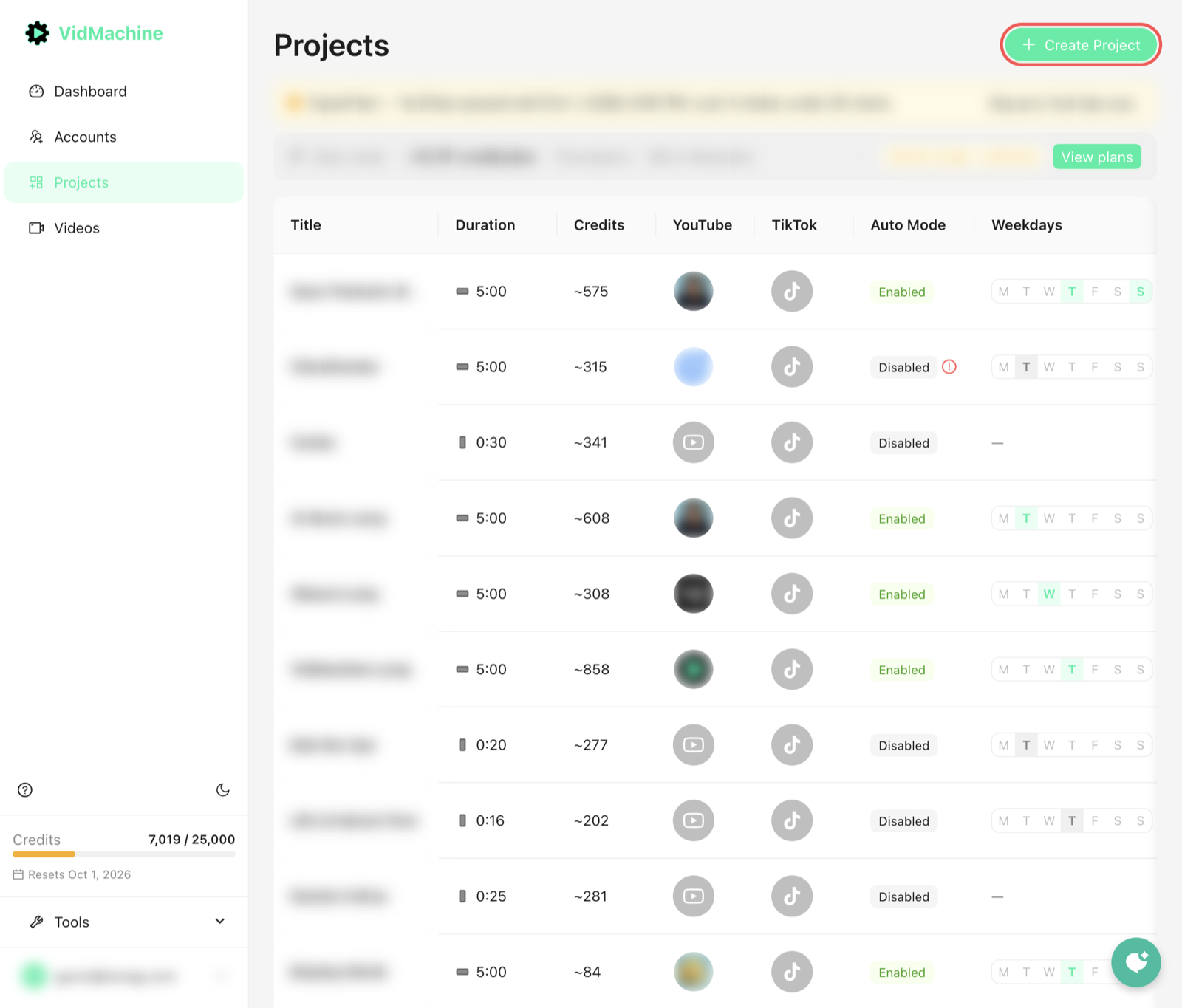Toggle Monday for the ~277 credits project

(1003, 745)
